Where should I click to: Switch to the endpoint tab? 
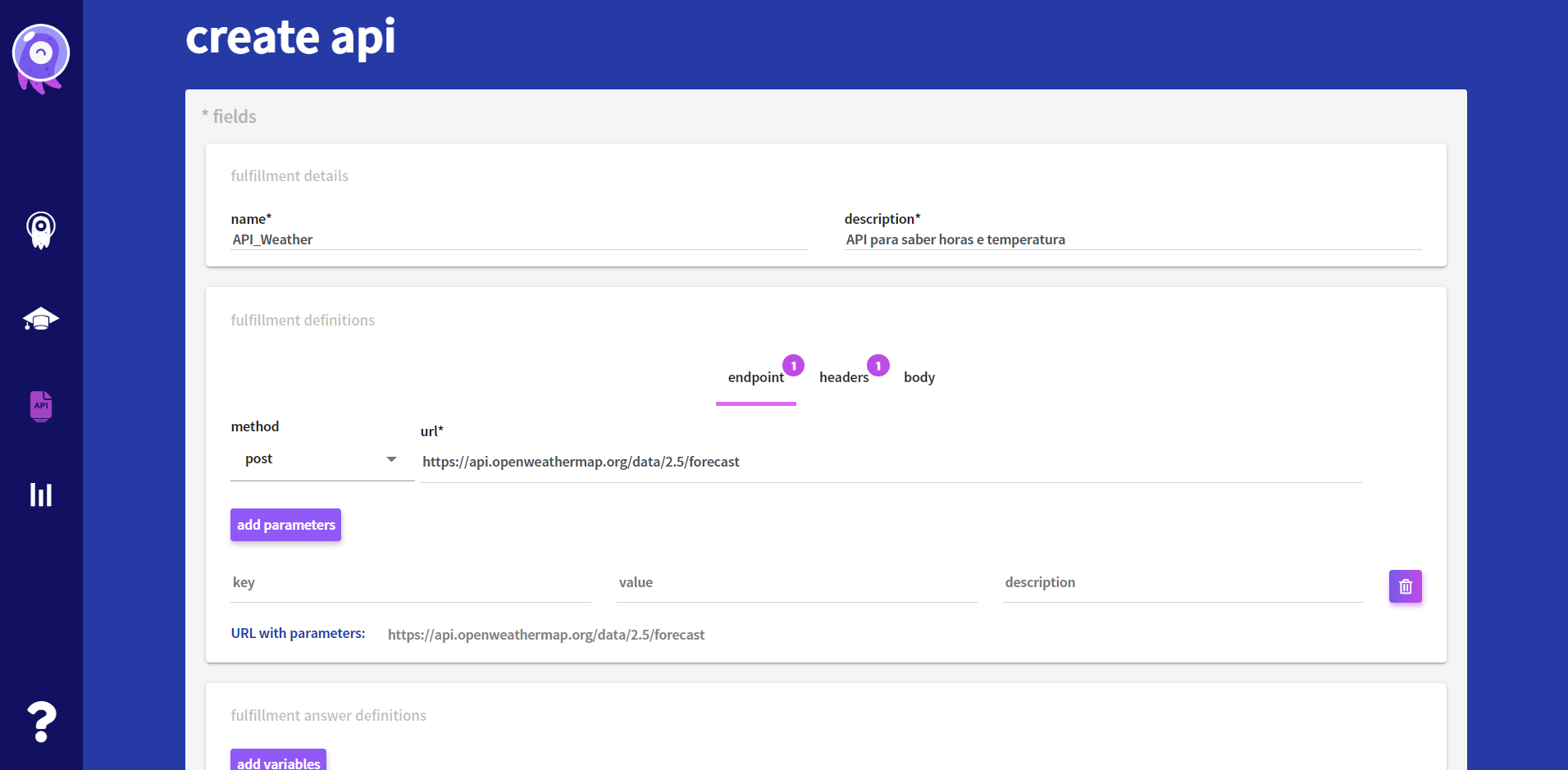pyautogui.click(x=755, y=377)
